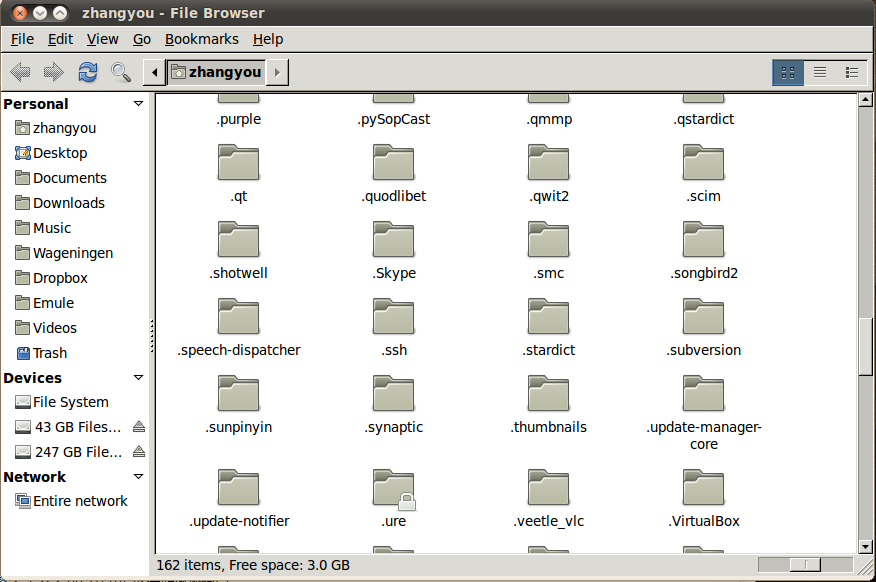Go forward with the green right arrow

pos(54,72)
